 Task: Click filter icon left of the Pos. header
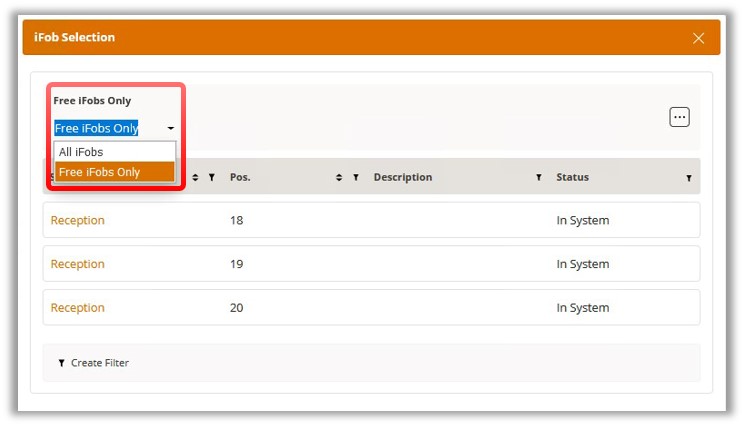(x=212, y=177)
